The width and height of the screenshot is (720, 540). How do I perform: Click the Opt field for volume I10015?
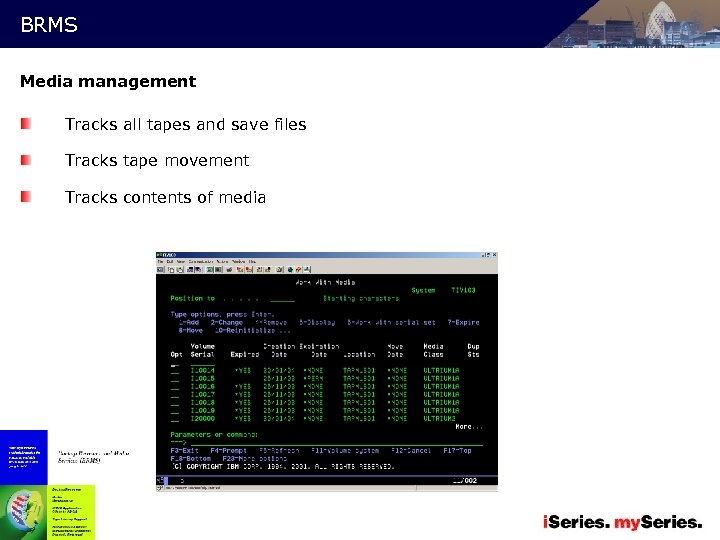tap(175, 379)
